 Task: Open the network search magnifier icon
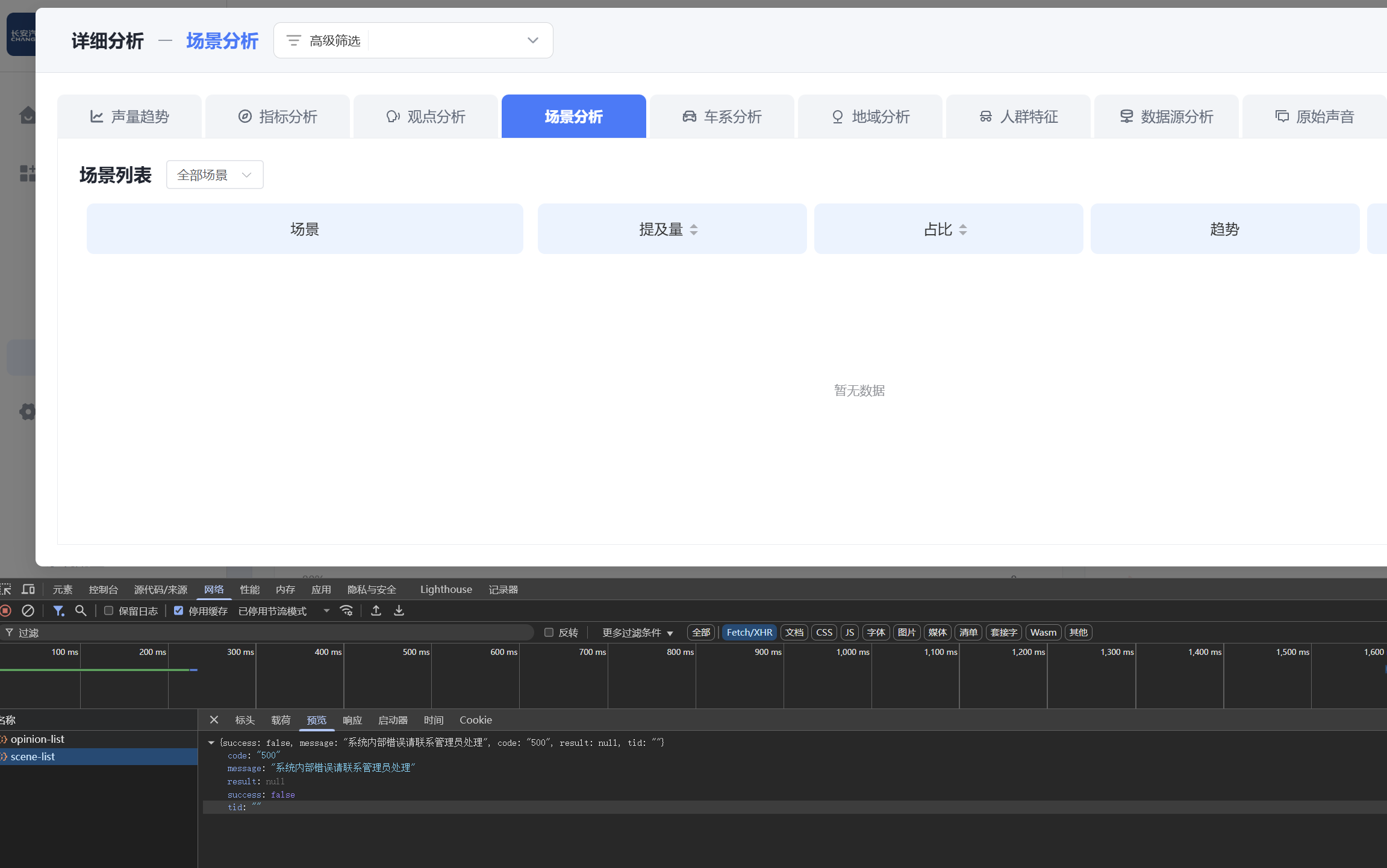pyautogui.click(x=81, y=611)
